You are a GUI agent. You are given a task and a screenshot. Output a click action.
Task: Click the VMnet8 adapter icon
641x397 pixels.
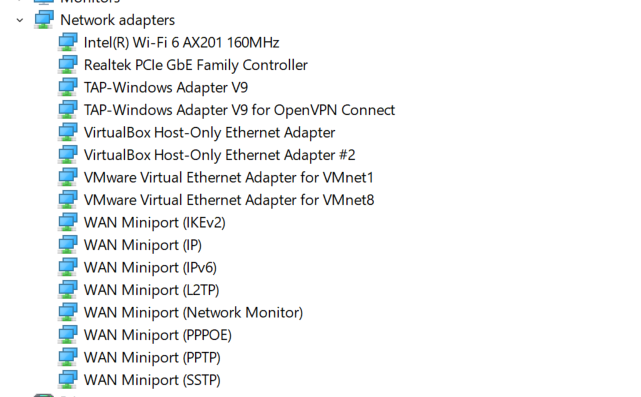tap(67, 200)
